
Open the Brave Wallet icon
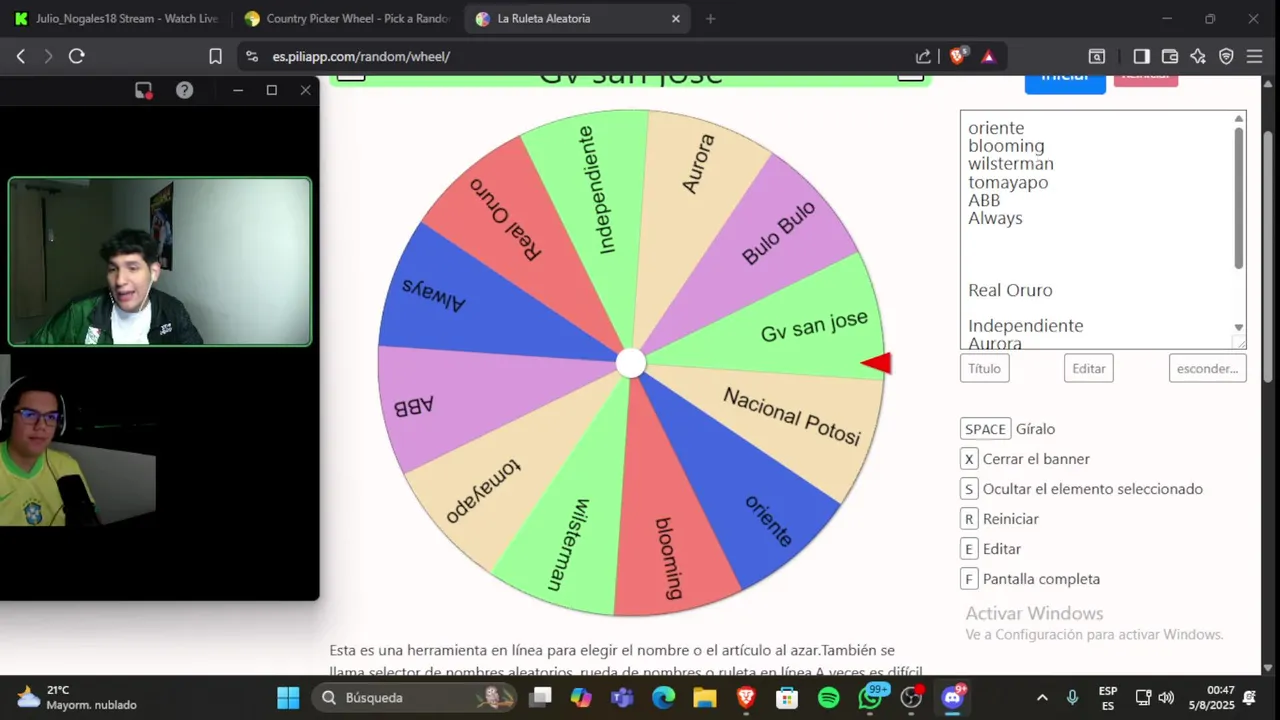point(1170,57)
